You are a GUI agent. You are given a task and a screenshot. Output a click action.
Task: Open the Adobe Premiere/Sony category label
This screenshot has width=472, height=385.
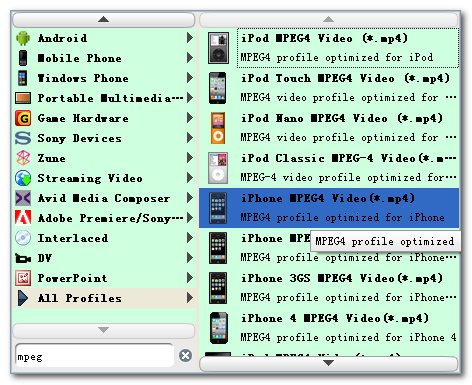(111, 218)
